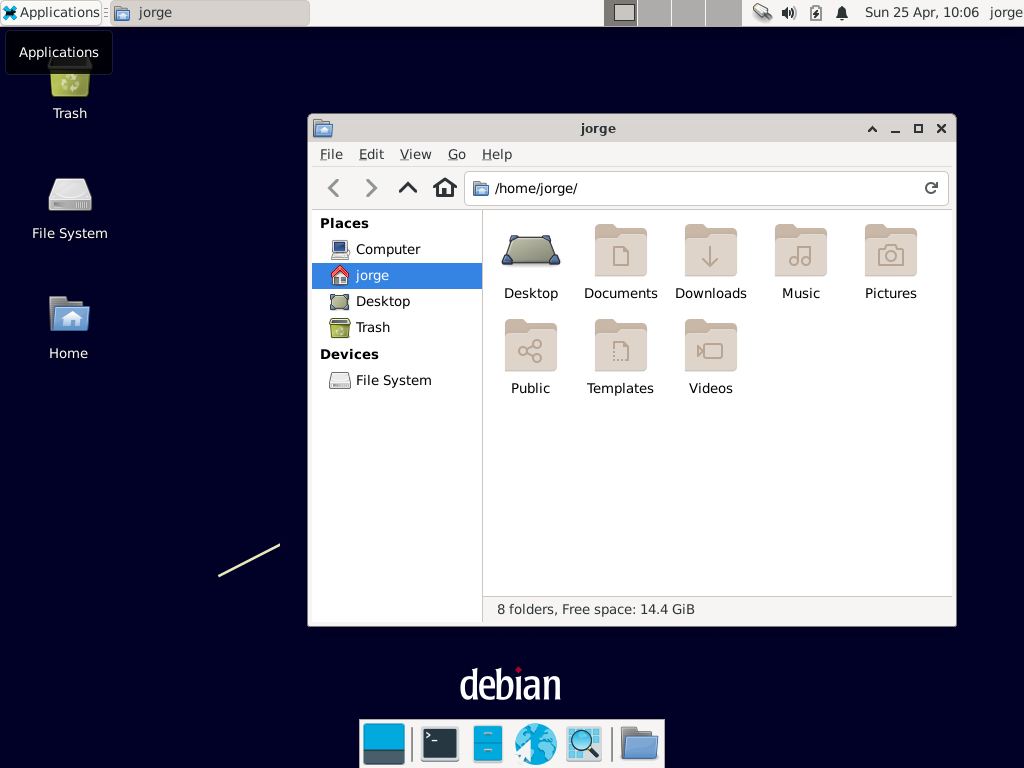Open the Videos folder
This screenshot has width=1024, height=768.
[x=710, y=346]
